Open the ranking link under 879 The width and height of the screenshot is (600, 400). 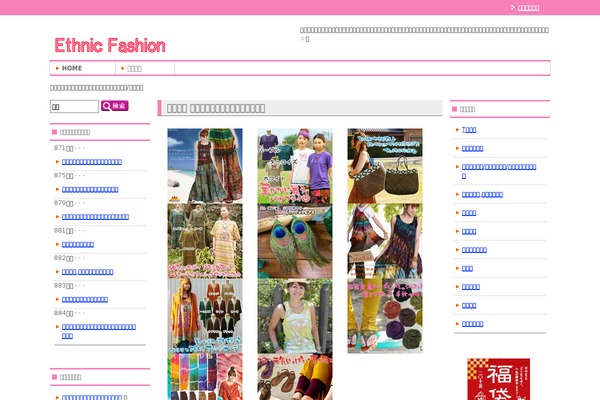(x=95, y=217)
